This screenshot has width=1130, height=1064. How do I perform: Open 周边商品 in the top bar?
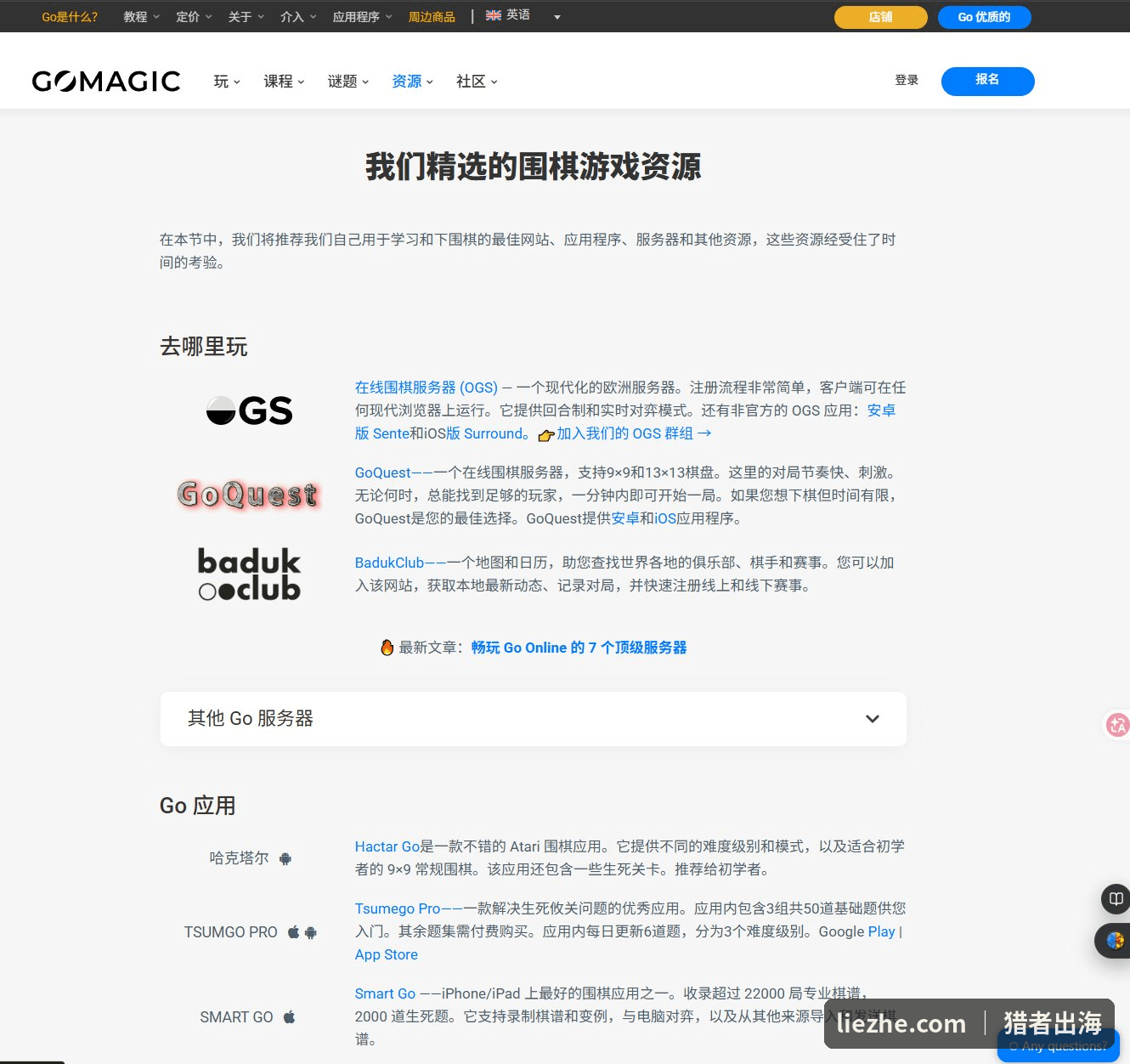coord(432,16)
